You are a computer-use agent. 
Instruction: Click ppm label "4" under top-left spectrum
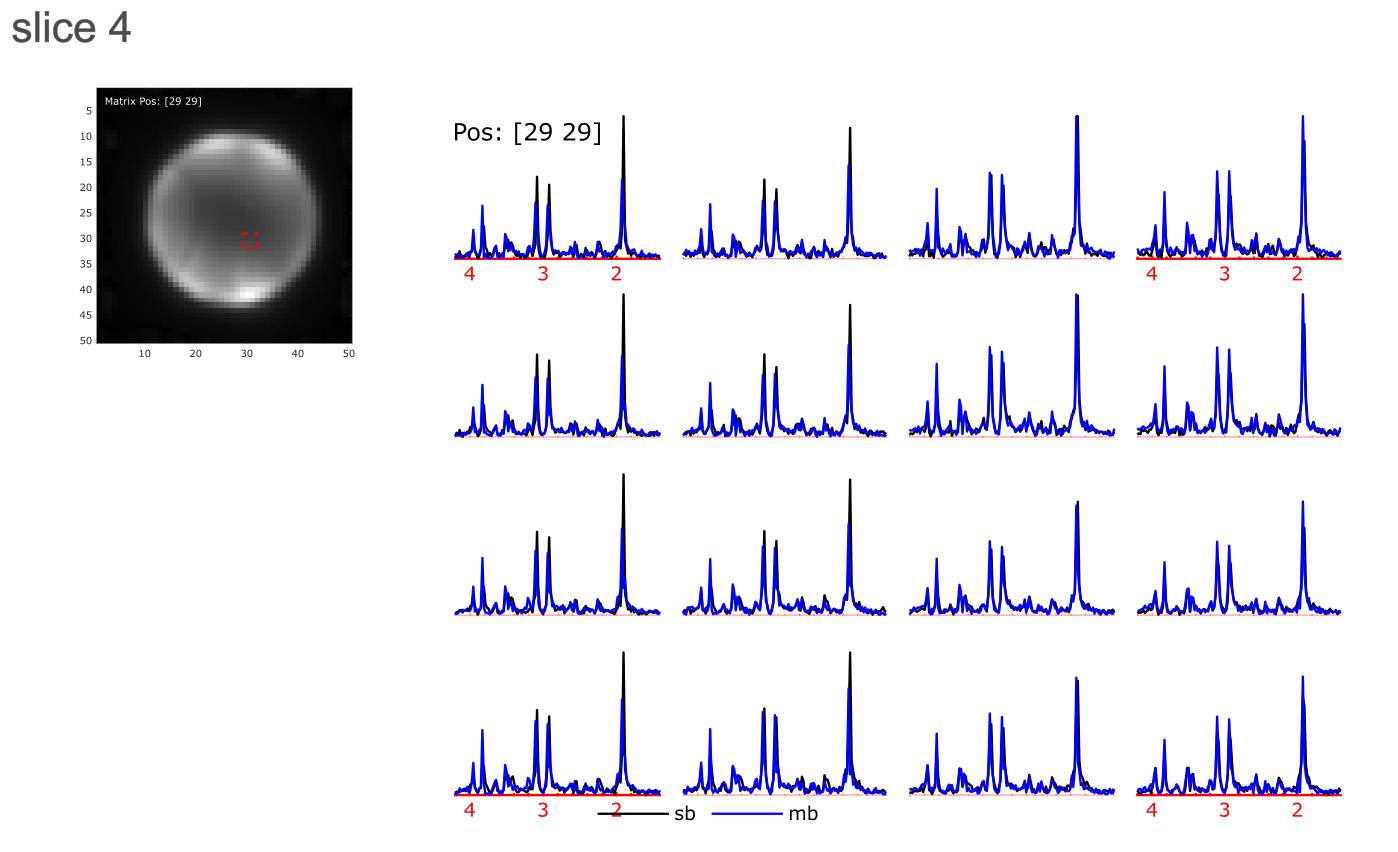pyautogui.click(x=469, y=274)
